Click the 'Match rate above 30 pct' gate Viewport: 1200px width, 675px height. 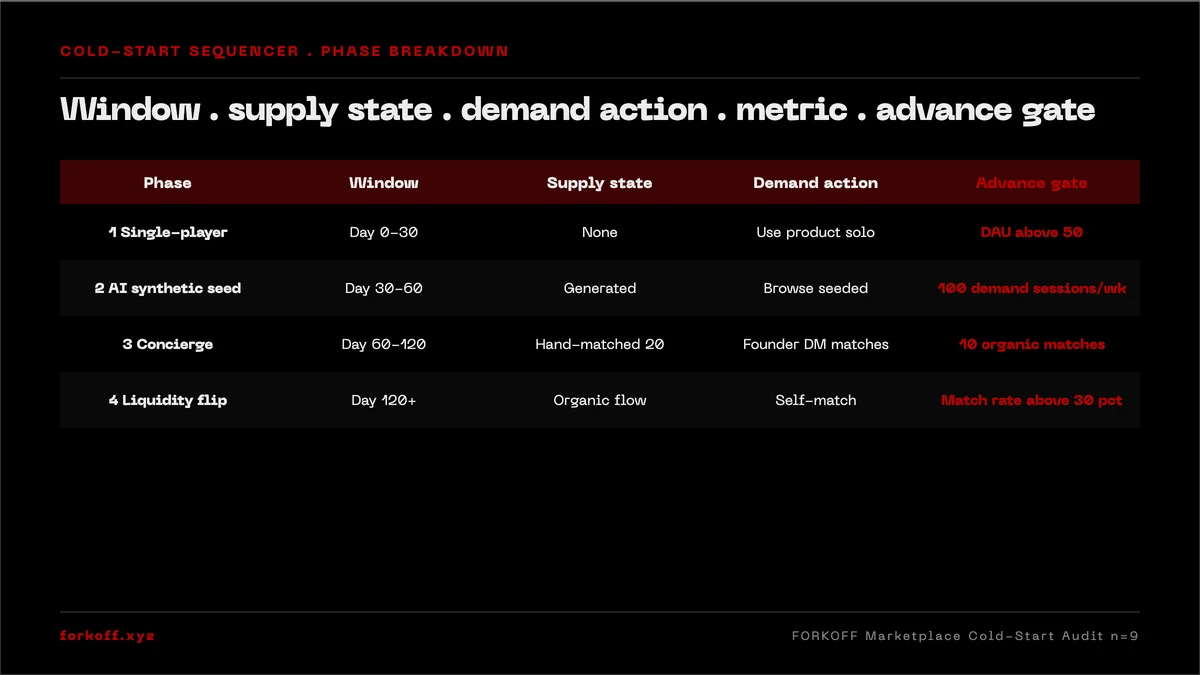coord(1032,400)
